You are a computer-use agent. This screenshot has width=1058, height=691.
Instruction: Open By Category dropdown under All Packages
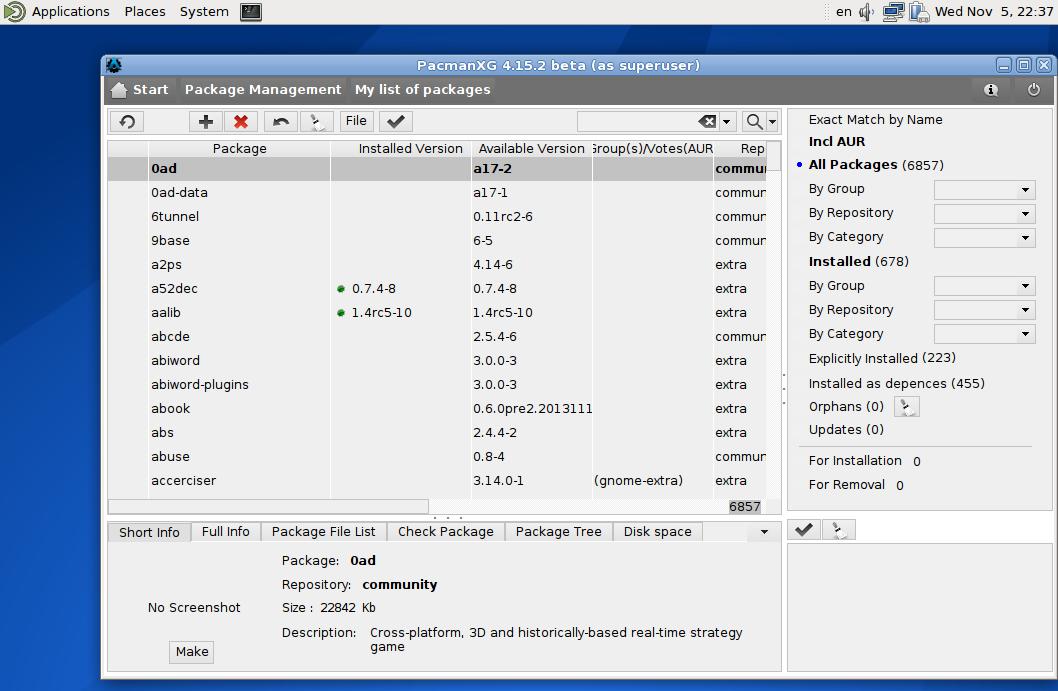point(984,238)
